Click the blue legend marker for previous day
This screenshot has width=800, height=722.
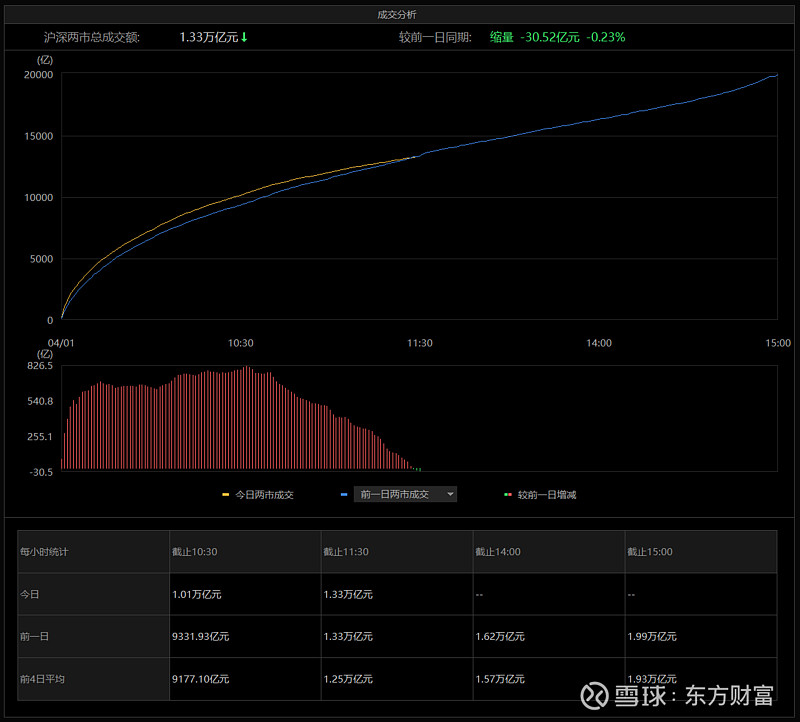coord(344,494)
